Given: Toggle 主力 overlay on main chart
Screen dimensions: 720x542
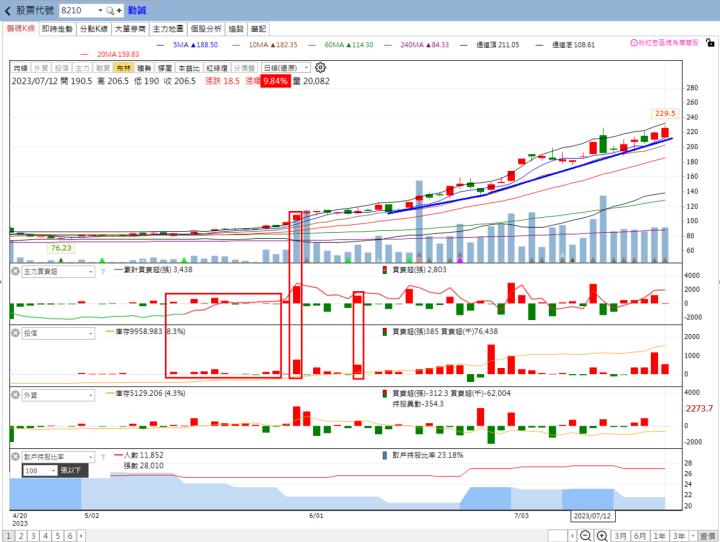Looking at the screenshot, I should coord(83,68).
